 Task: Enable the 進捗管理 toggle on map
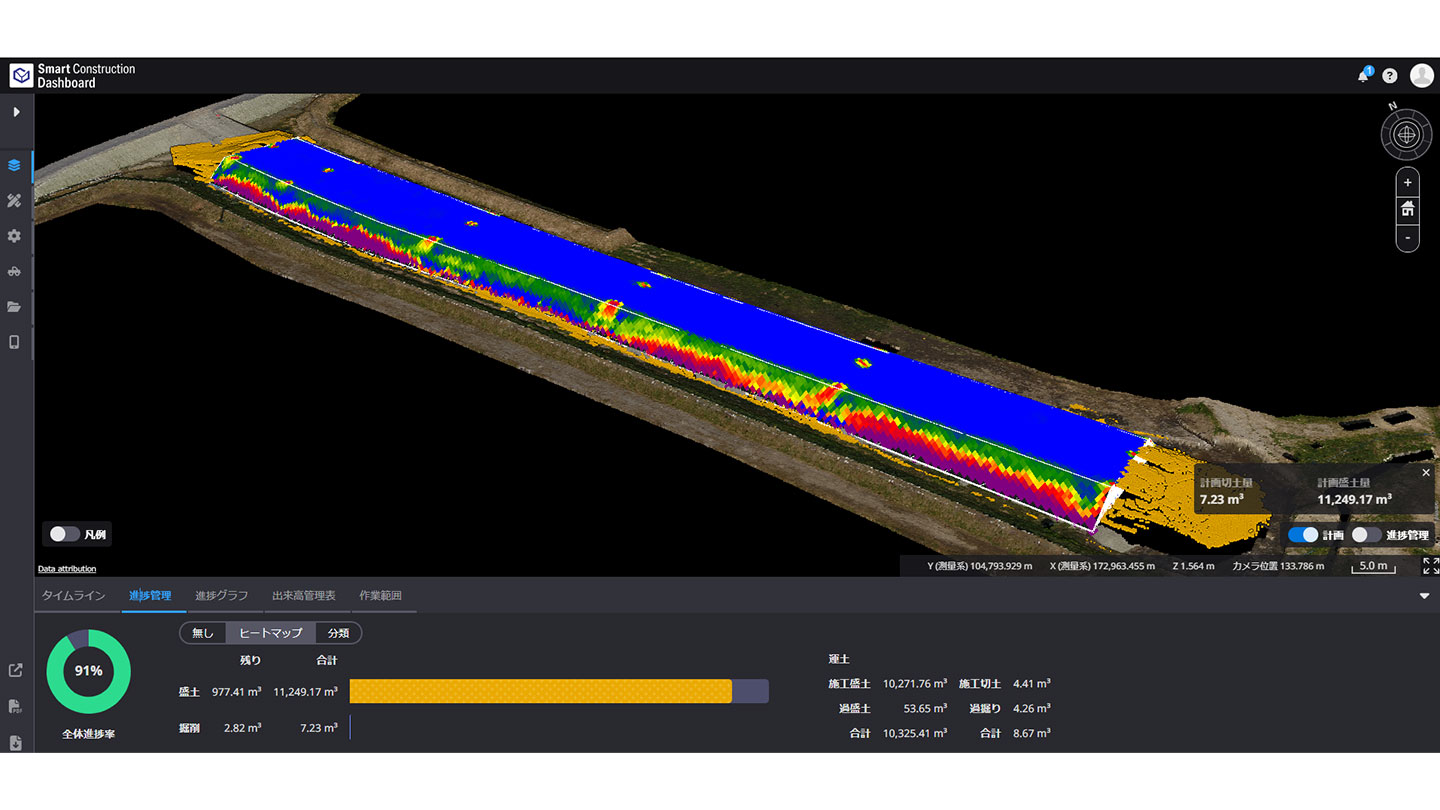(1366, 535)
